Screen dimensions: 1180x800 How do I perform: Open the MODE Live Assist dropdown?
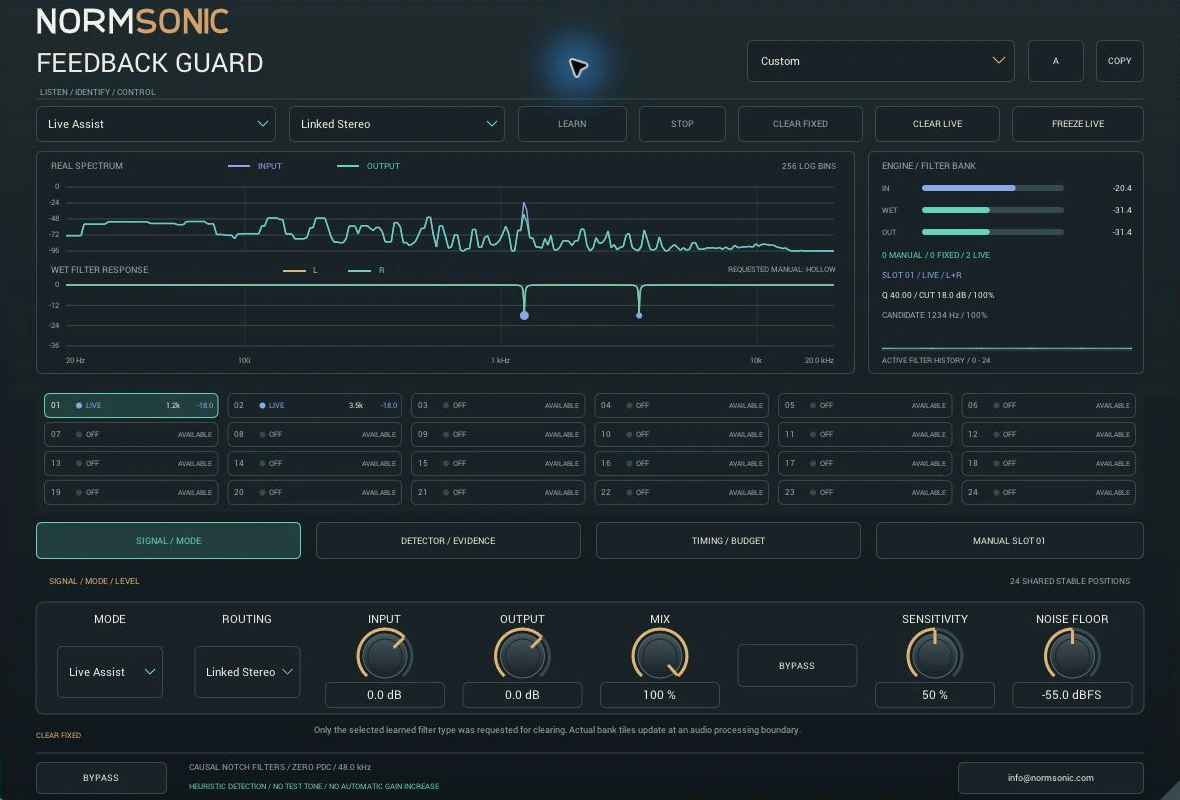110,672
